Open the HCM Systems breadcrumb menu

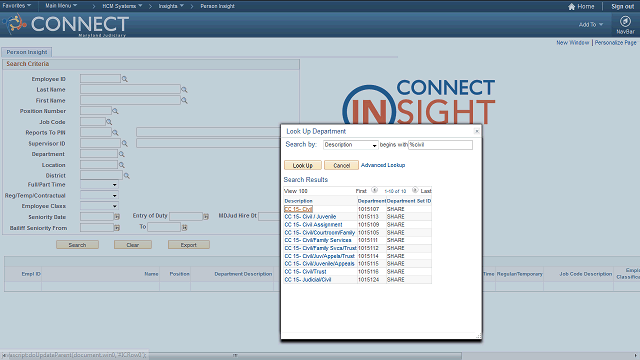(x=122, y=6)
